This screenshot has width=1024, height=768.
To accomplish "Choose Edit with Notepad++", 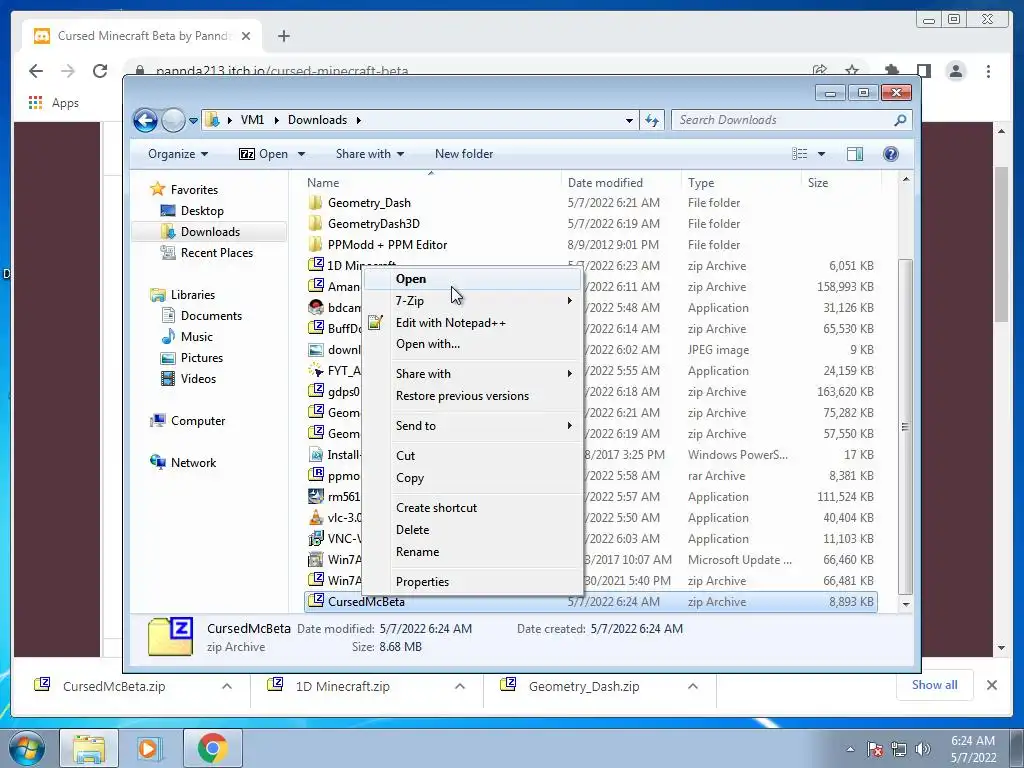I will [x=472, y=323].
